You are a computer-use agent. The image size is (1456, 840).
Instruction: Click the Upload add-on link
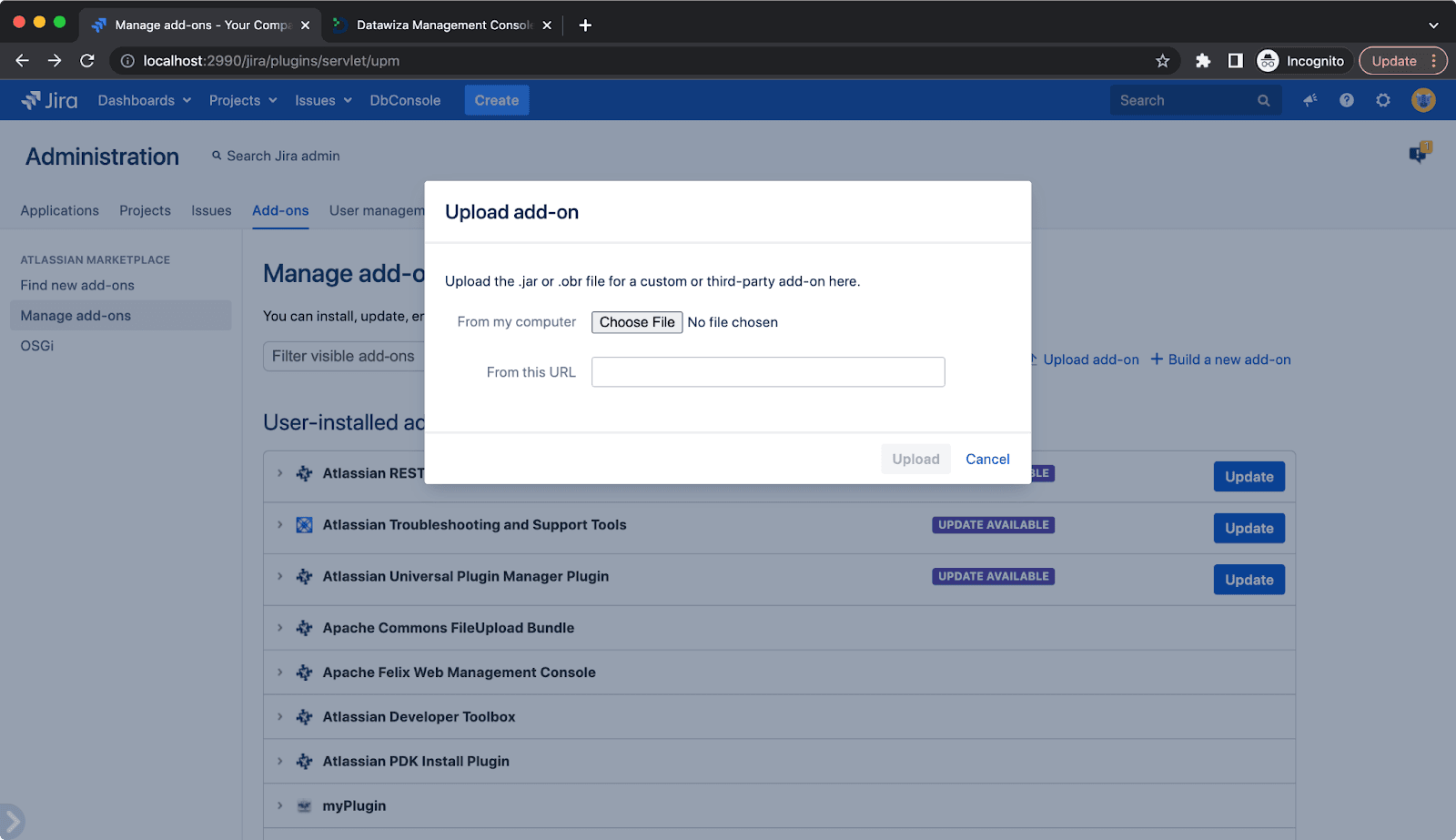[x=1084, y=359]
